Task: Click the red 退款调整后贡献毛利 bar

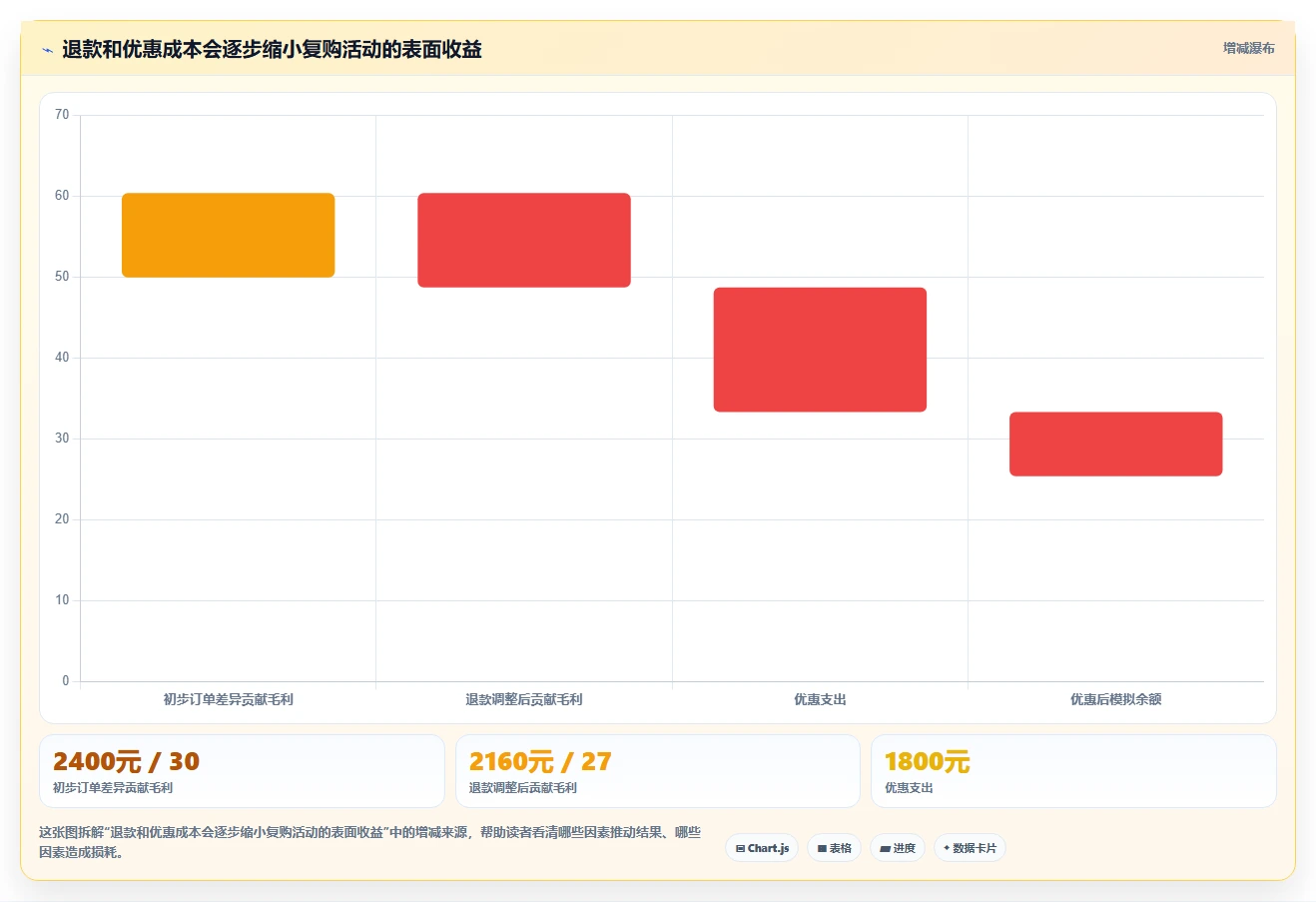Action: (524, 240)
